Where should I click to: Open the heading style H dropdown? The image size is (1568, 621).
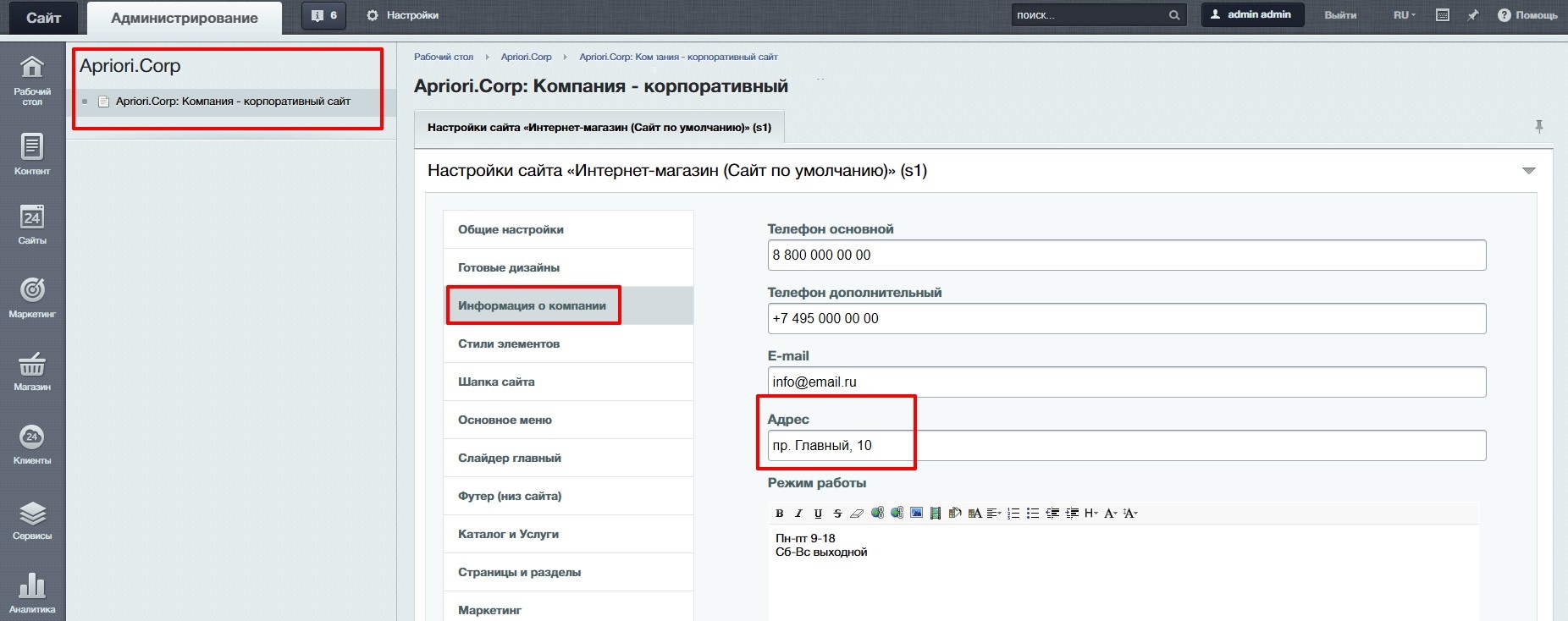click(x=1090, y=513)
